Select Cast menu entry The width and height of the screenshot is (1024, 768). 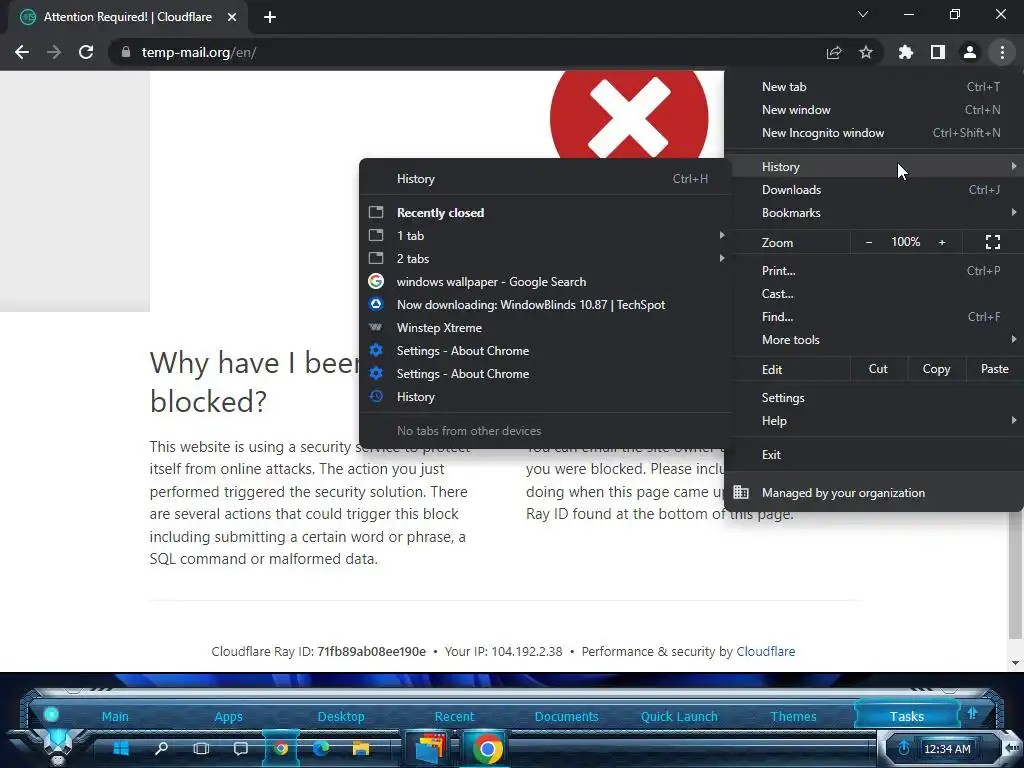coord(874,294)
